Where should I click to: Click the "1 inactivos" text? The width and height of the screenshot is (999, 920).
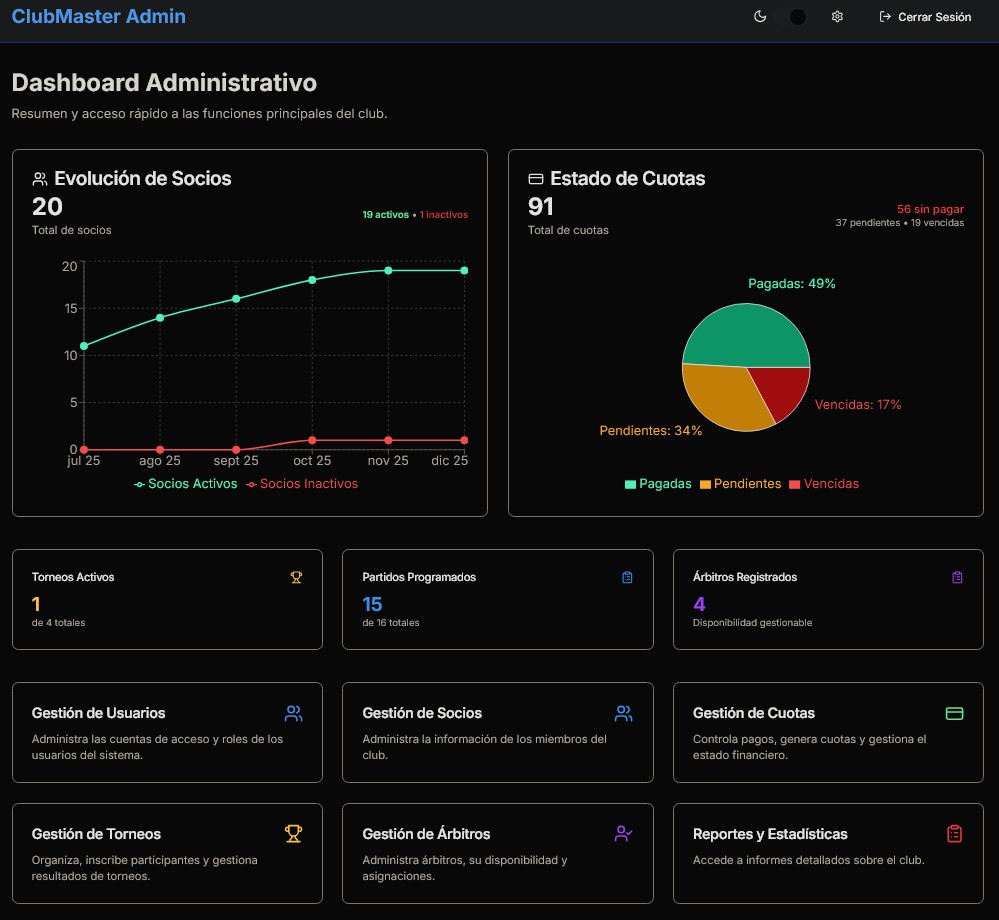pyautogui.click(x=443, y=215)
